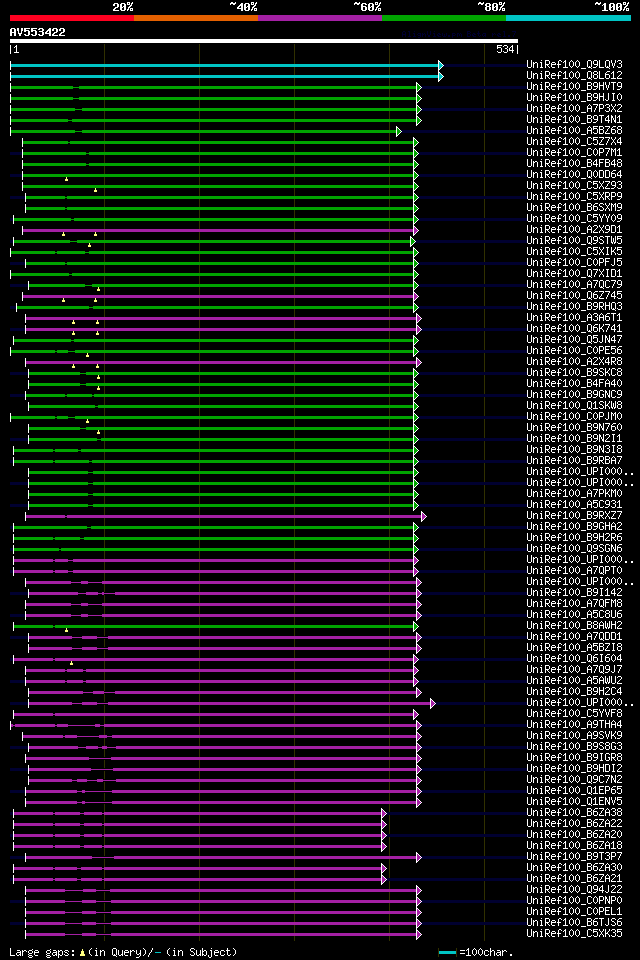Click the UniRef100_Q9STW5 label
640x960 pixels.
(574, 241)
